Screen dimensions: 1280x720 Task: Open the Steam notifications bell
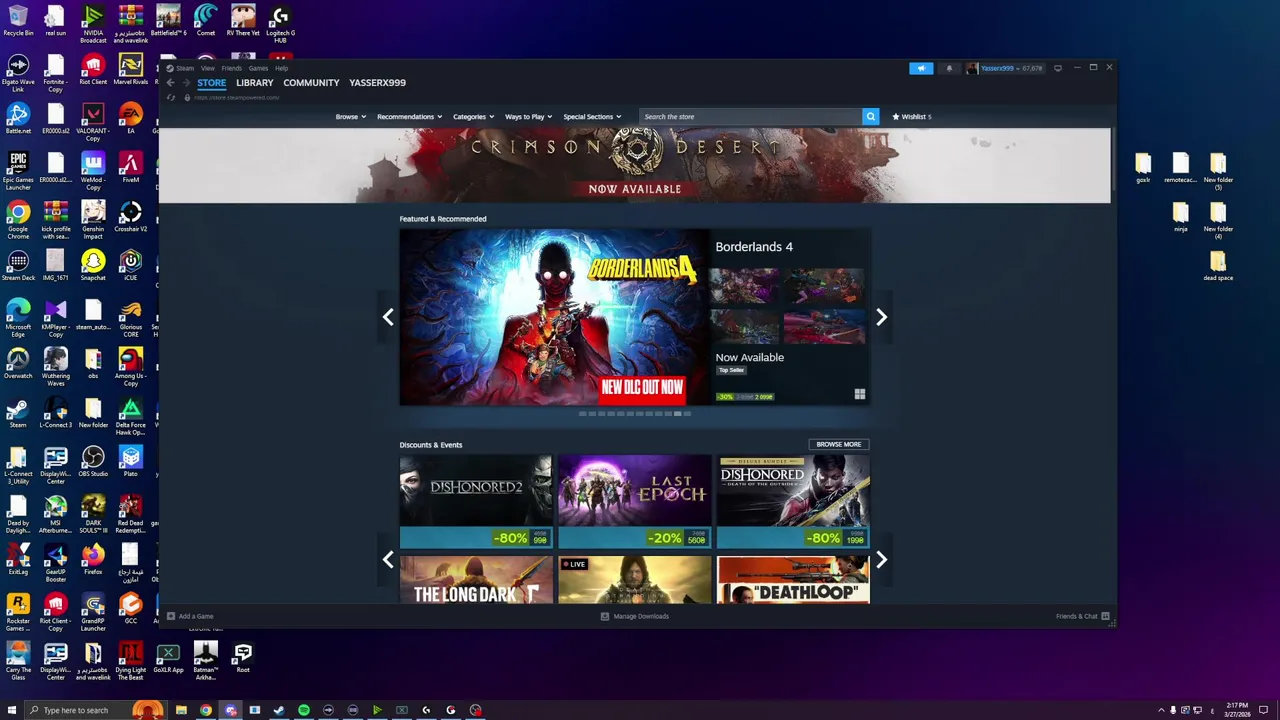tap(949, 68)
